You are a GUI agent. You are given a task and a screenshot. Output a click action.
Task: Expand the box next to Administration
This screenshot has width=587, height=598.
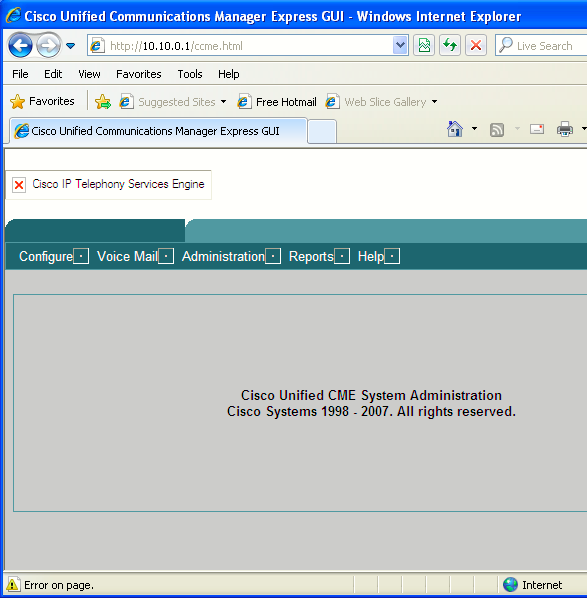pos(273,256)
